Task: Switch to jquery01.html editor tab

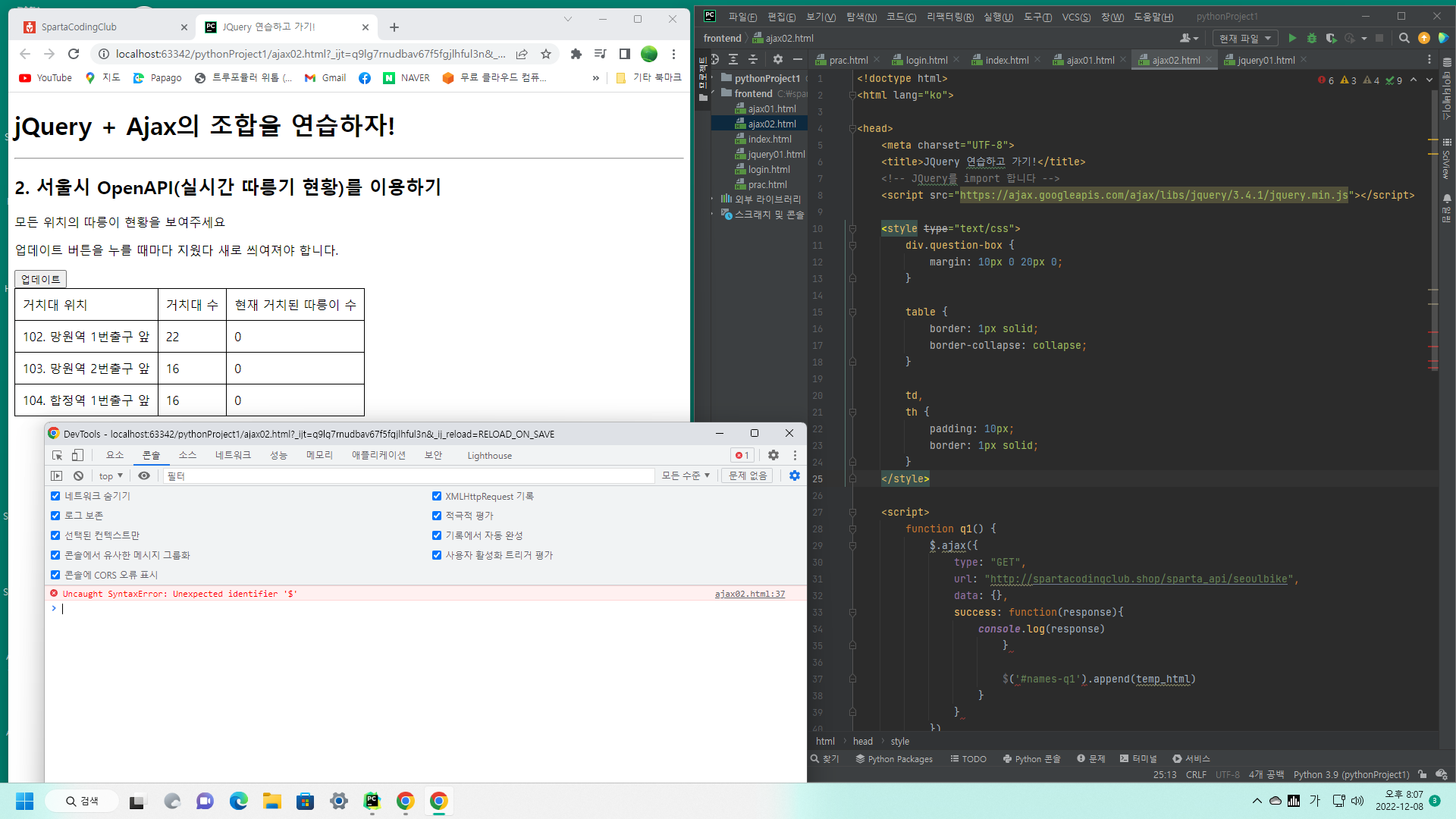Action: 1265,60
